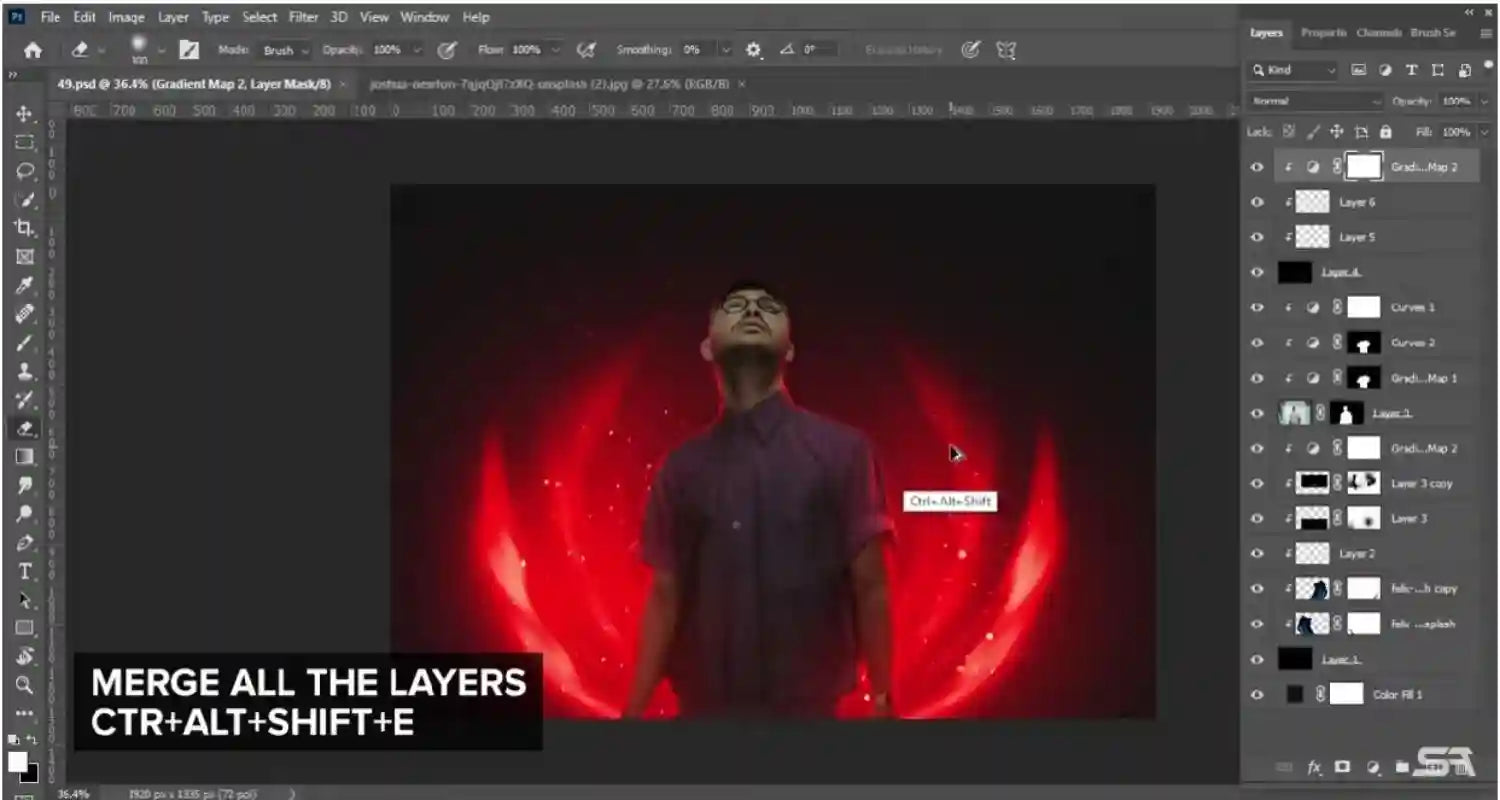Open the layer filter Kind dropdown

click(1292, 70)
